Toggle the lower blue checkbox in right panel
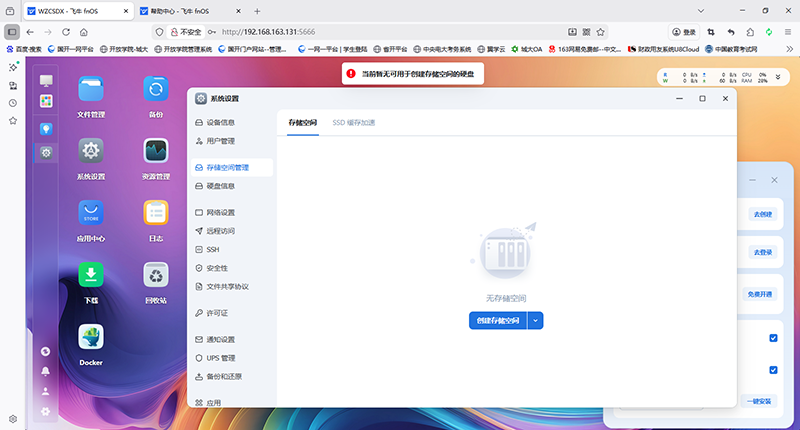800x430 pixels. click(x=773, y=370)
